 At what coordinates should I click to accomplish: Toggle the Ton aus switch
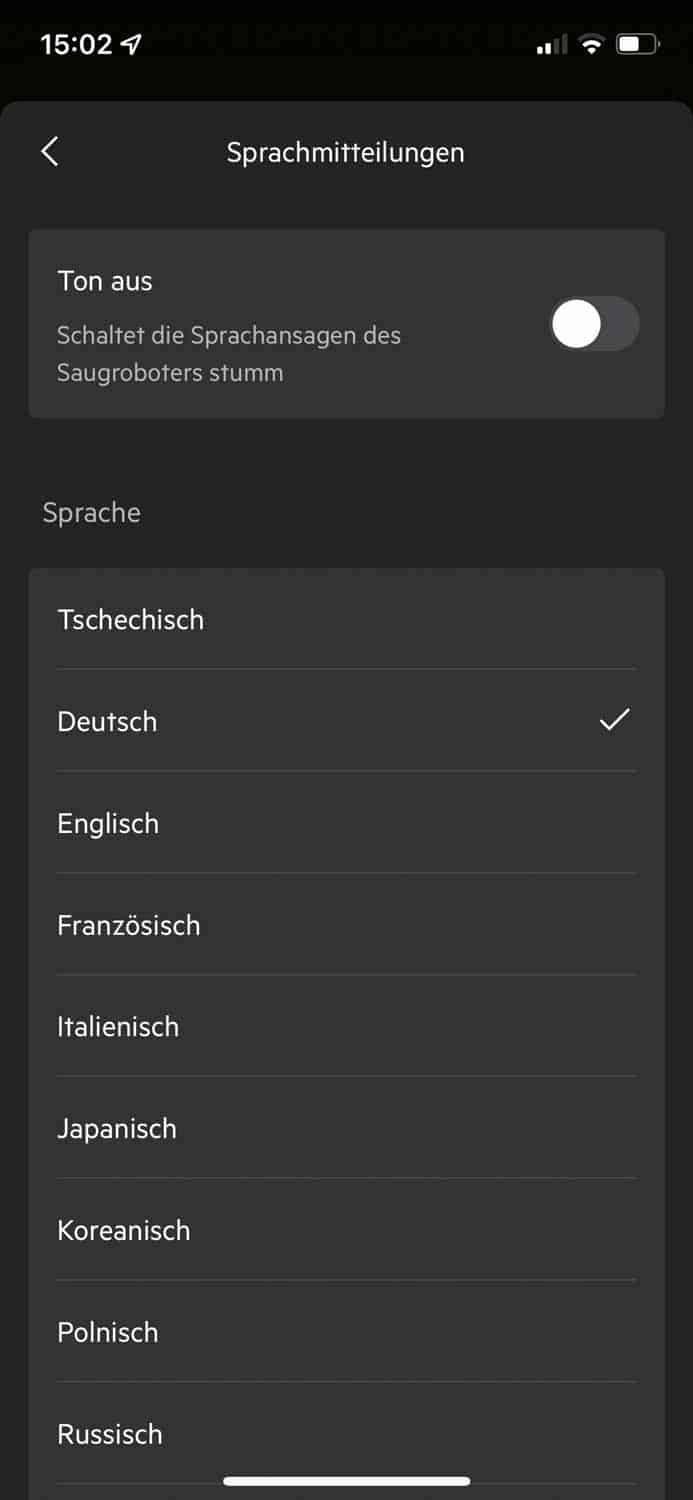[x=593, y=325]
